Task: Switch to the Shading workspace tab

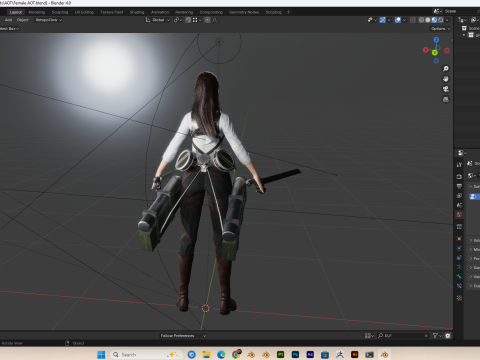Action: (x=137, y=12)
